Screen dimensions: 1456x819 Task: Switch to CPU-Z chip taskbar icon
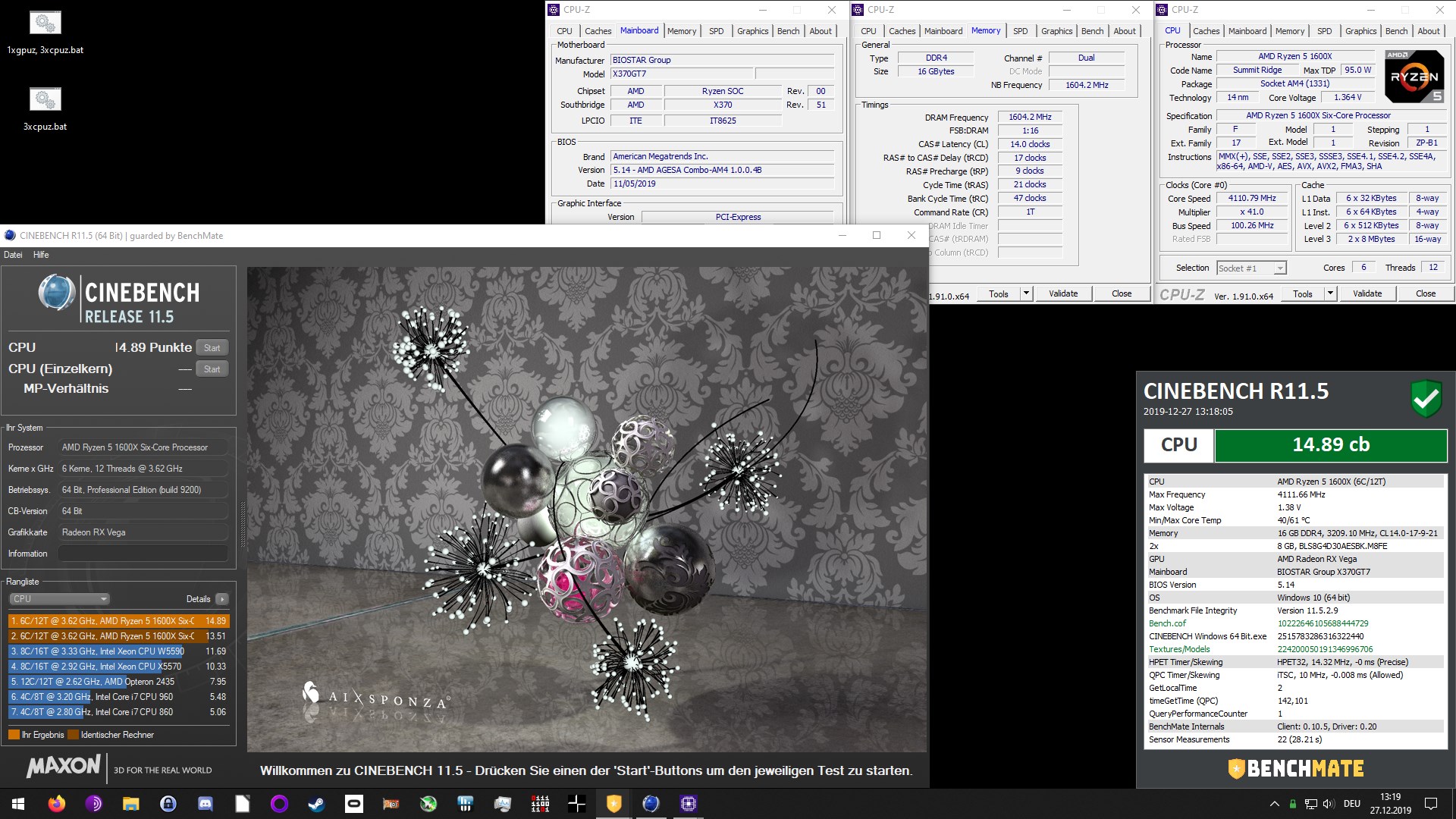[689, 804]
